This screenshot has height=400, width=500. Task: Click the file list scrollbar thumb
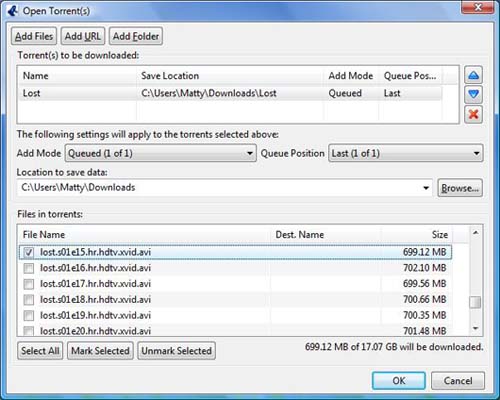475,302
